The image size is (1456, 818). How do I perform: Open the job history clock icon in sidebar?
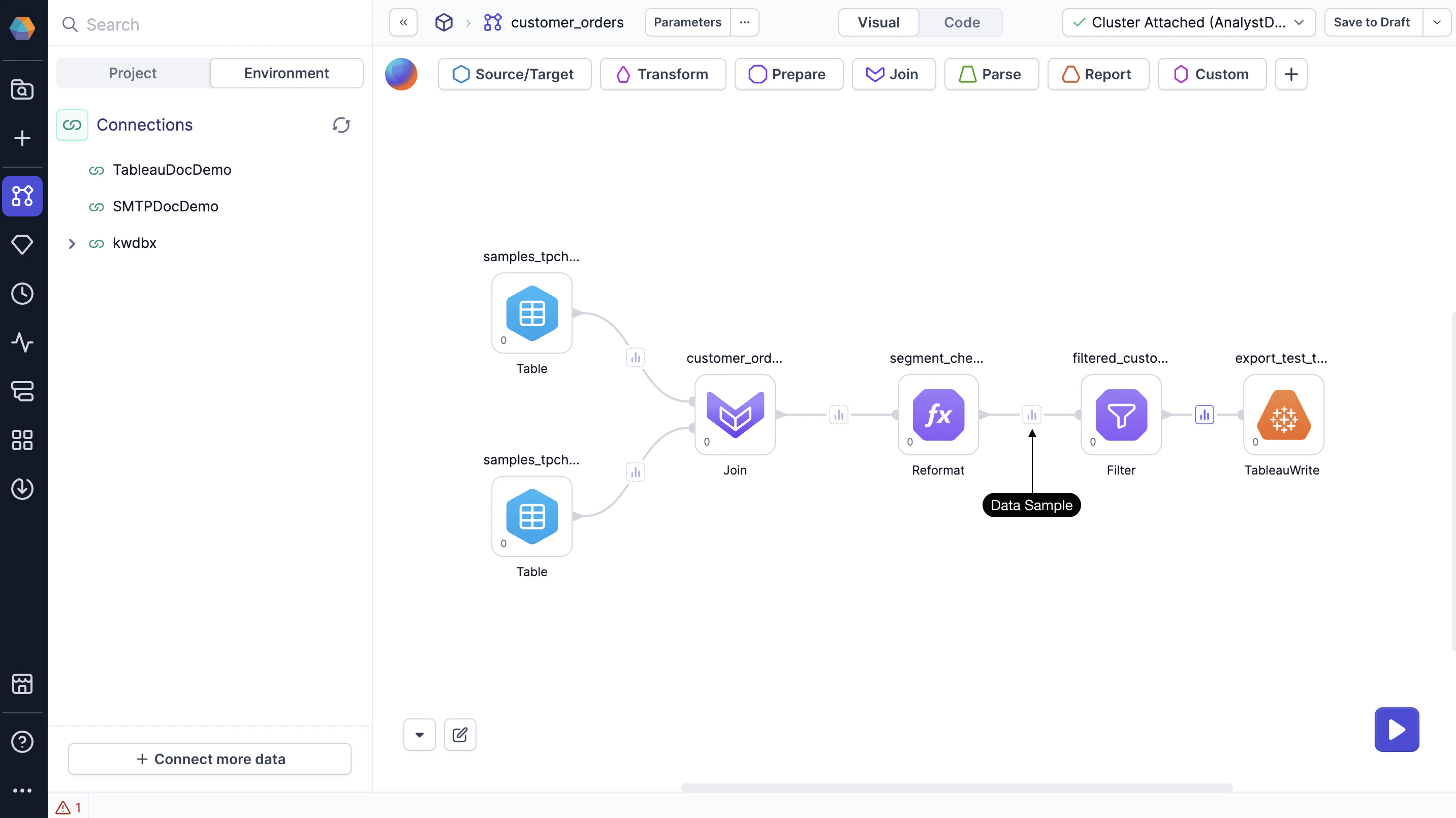[23, 293]
